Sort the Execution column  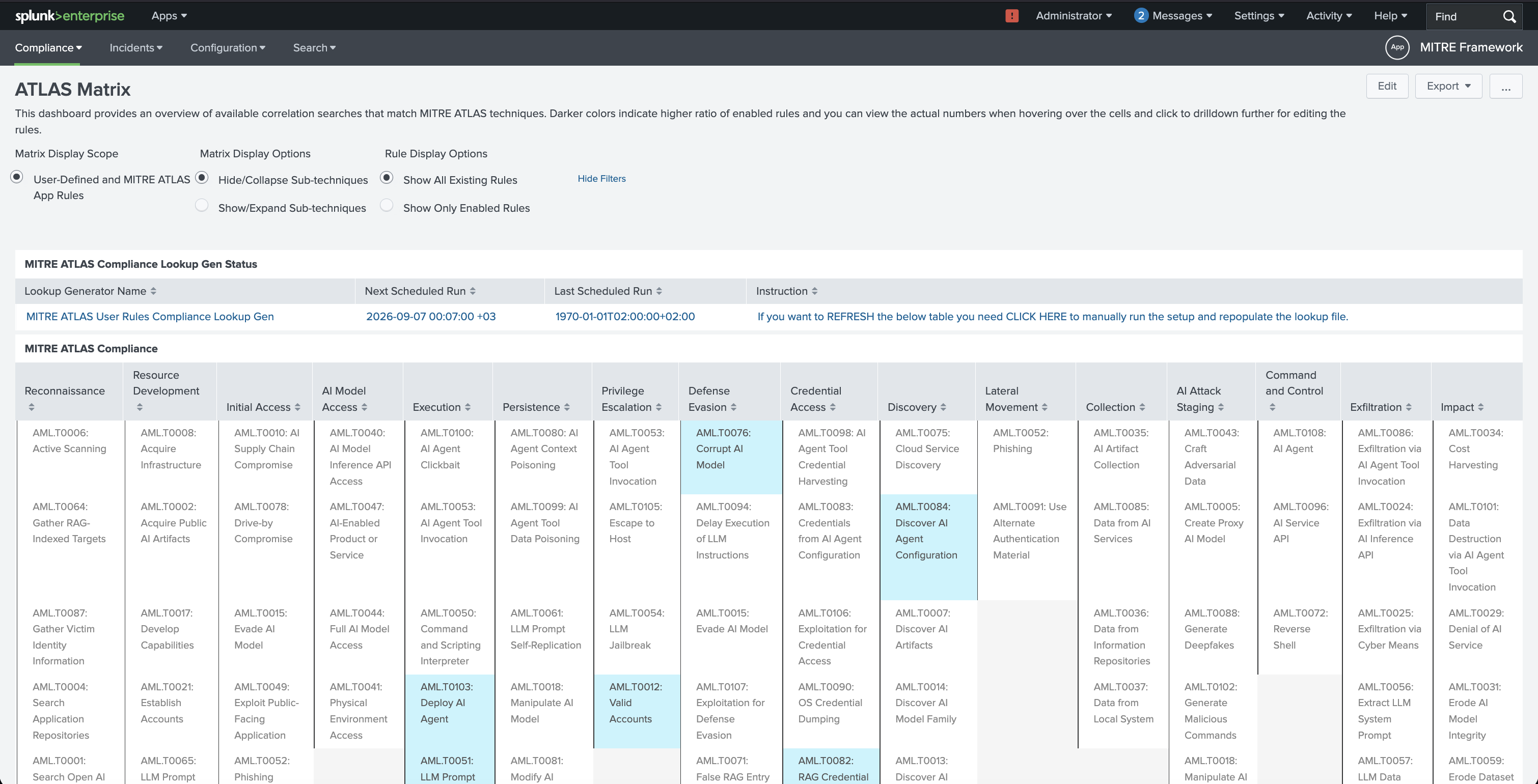[468, 407]
